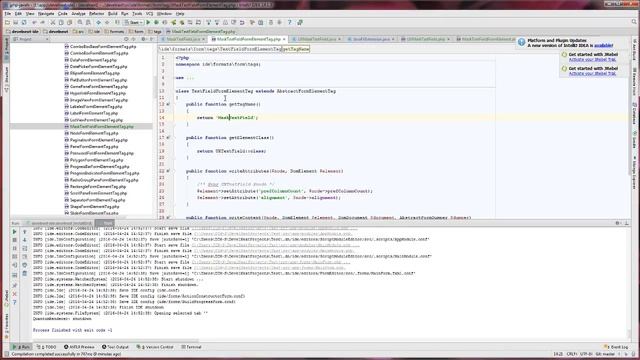
Task: Toggle Pin Tab in Run panel
Action: pos(15,285)
